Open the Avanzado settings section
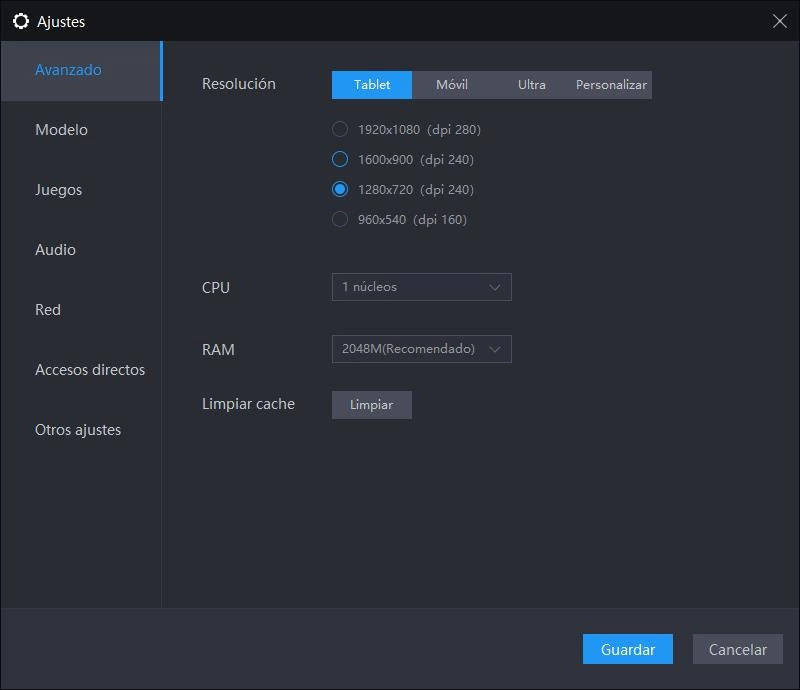The image size is (800, 690). [81, 70]
